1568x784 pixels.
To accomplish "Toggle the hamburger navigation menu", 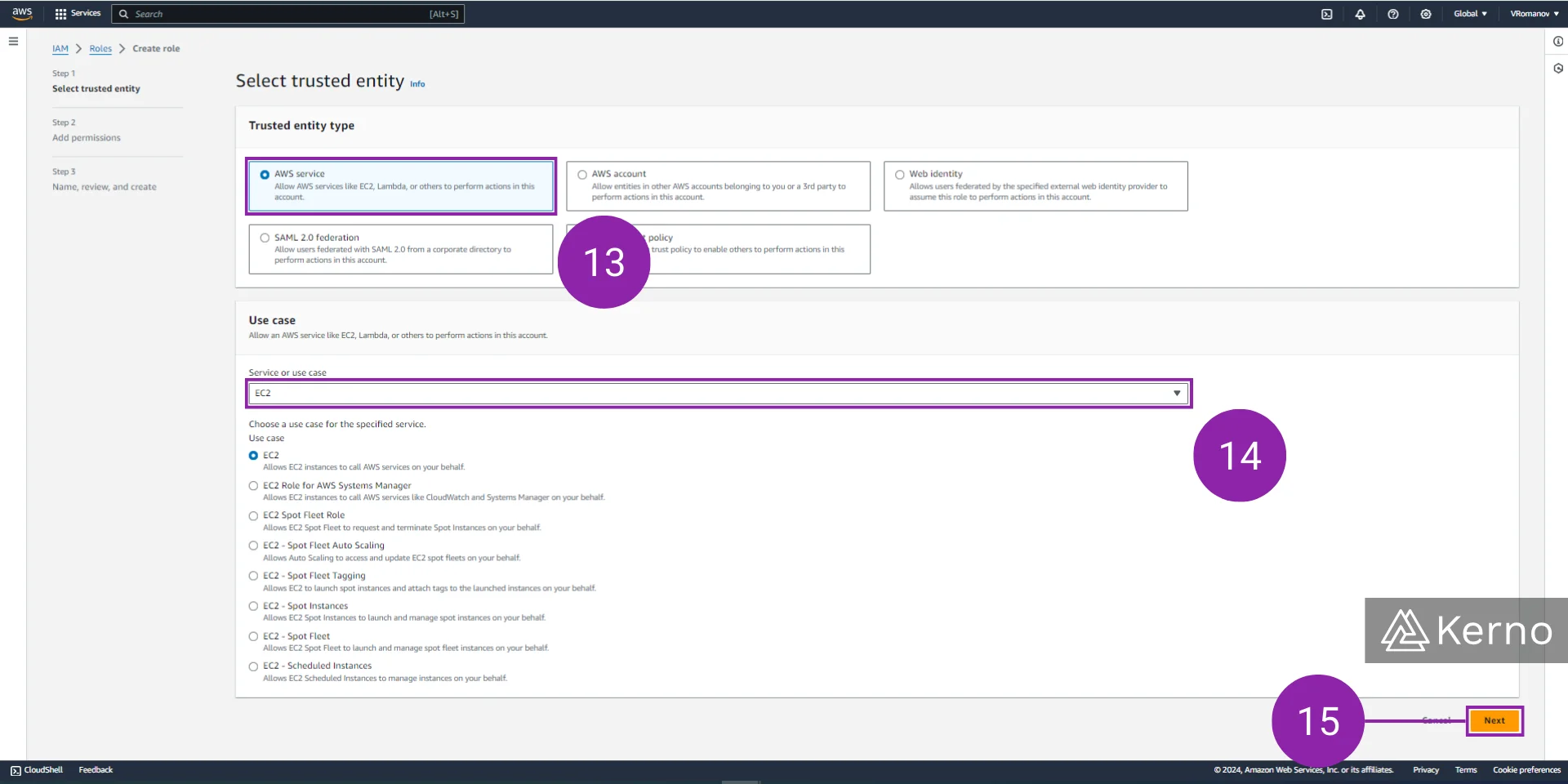I will [x=13, y=41].
